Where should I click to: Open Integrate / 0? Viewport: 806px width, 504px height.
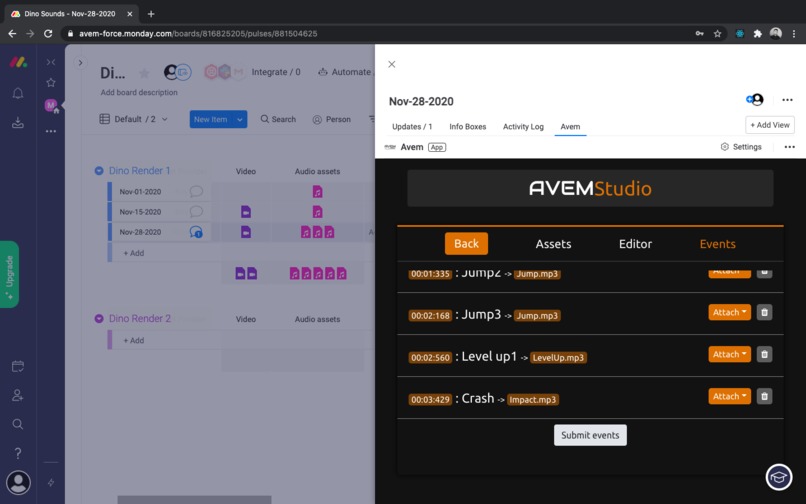pos(276,72)
